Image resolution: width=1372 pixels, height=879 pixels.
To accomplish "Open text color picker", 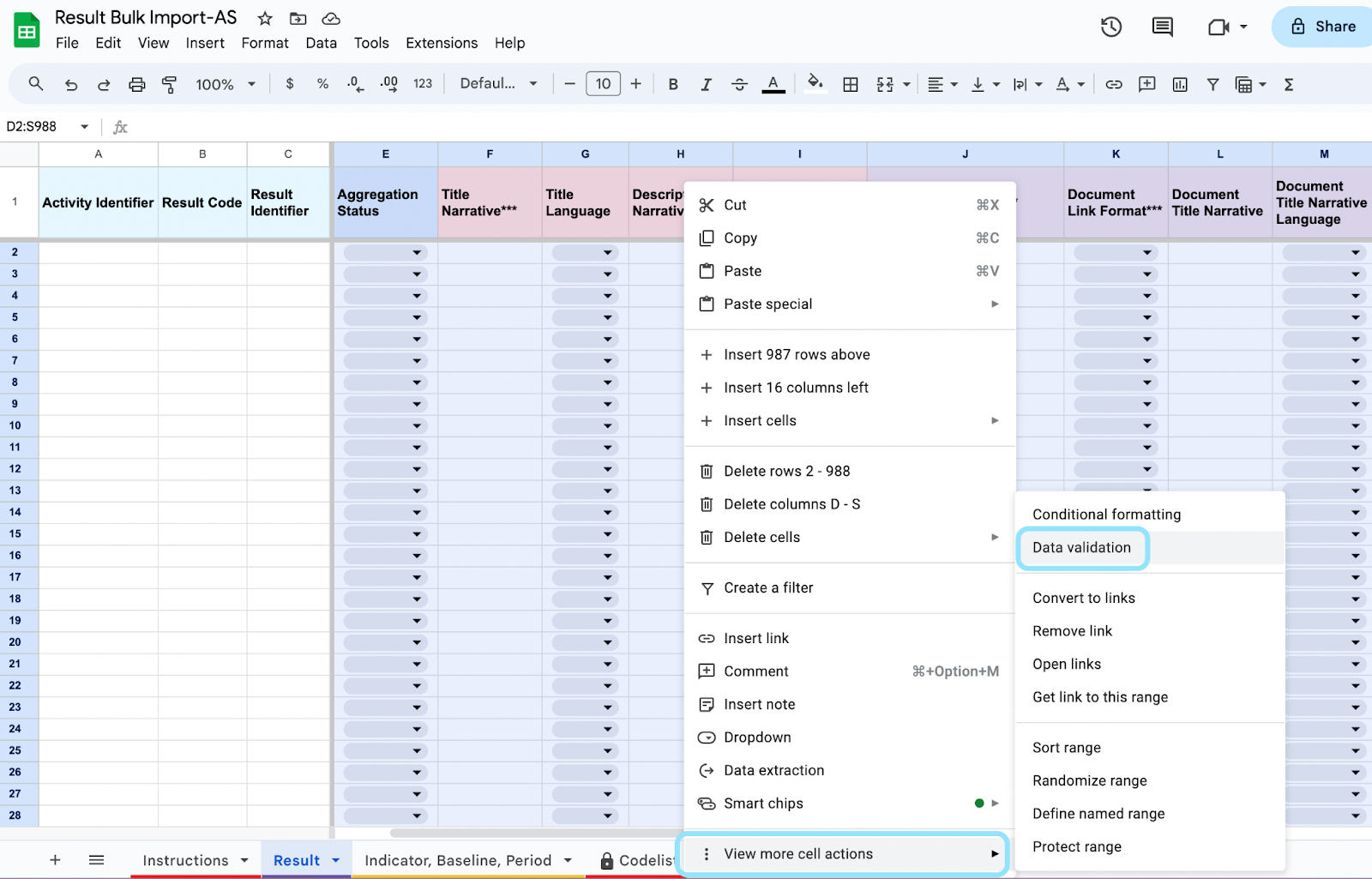I will point(772,84).
